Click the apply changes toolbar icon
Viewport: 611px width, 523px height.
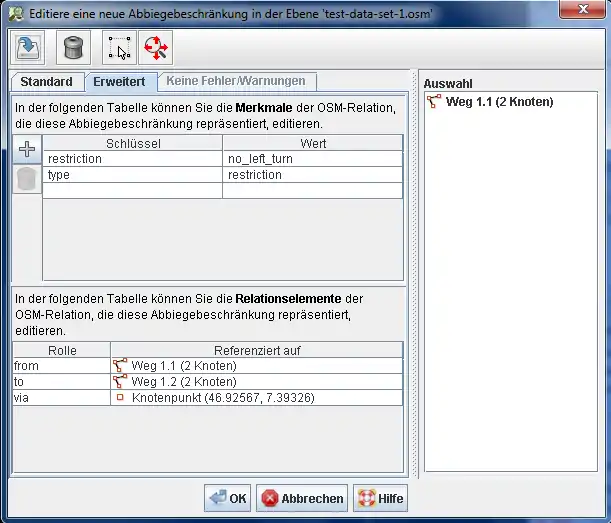pos(27,47)
